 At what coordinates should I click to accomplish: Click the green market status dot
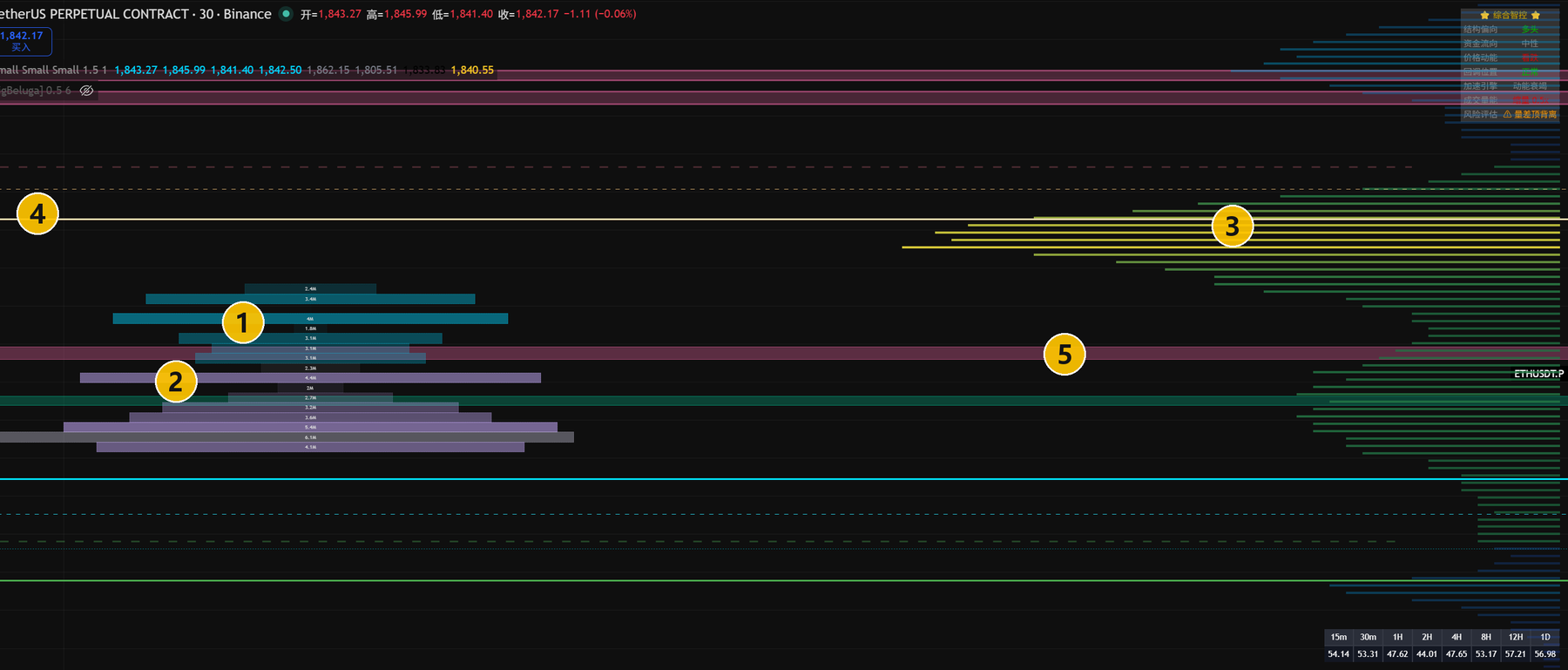[286, 14]
